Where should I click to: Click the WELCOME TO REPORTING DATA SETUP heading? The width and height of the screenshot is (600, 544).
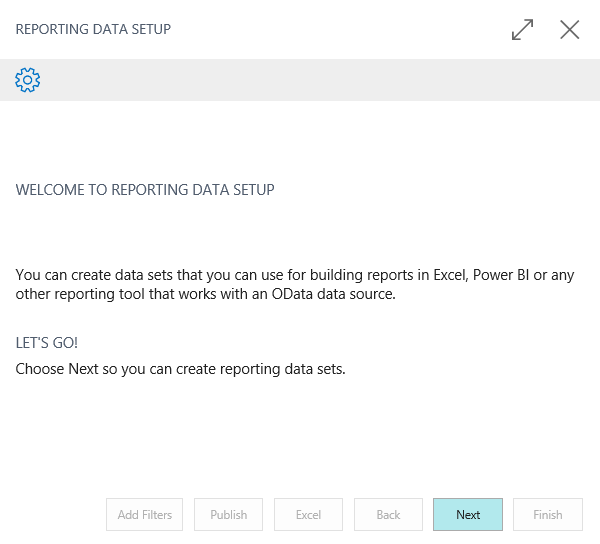[x=145, y=190]
